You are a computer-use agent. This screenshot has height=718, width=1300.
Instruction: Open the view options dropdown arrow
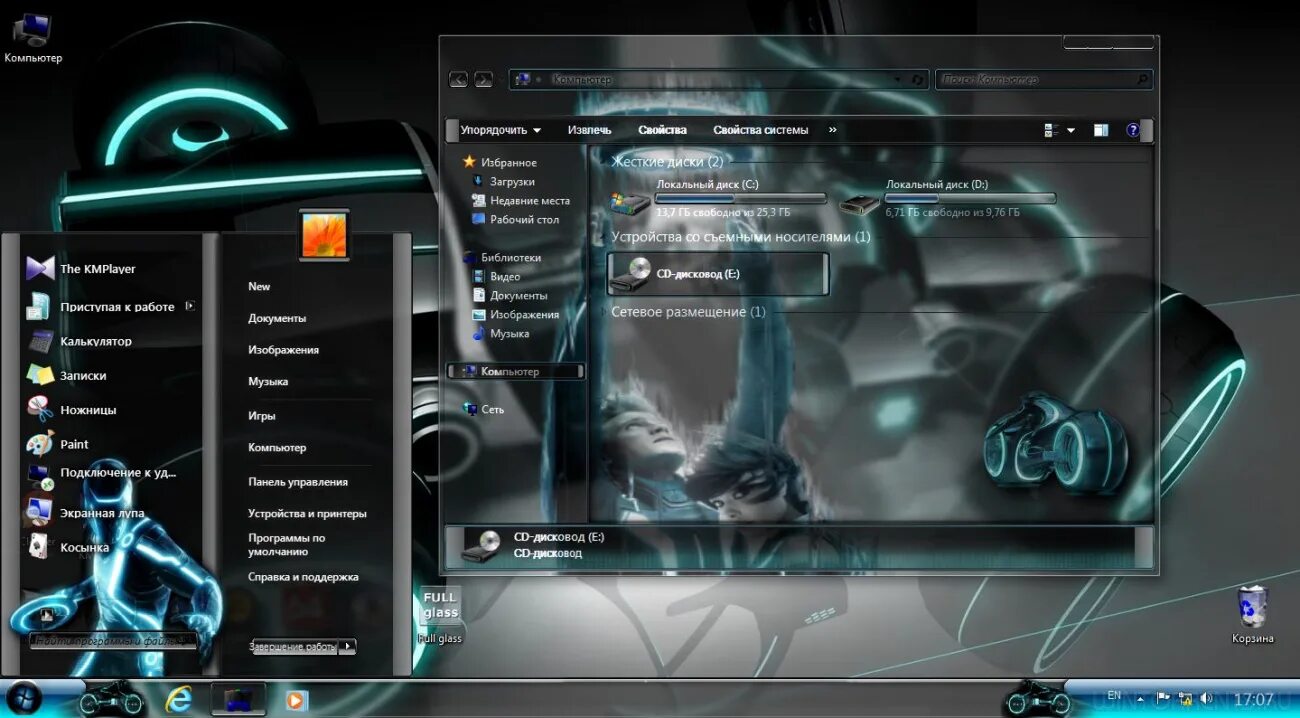(1071, 130)
